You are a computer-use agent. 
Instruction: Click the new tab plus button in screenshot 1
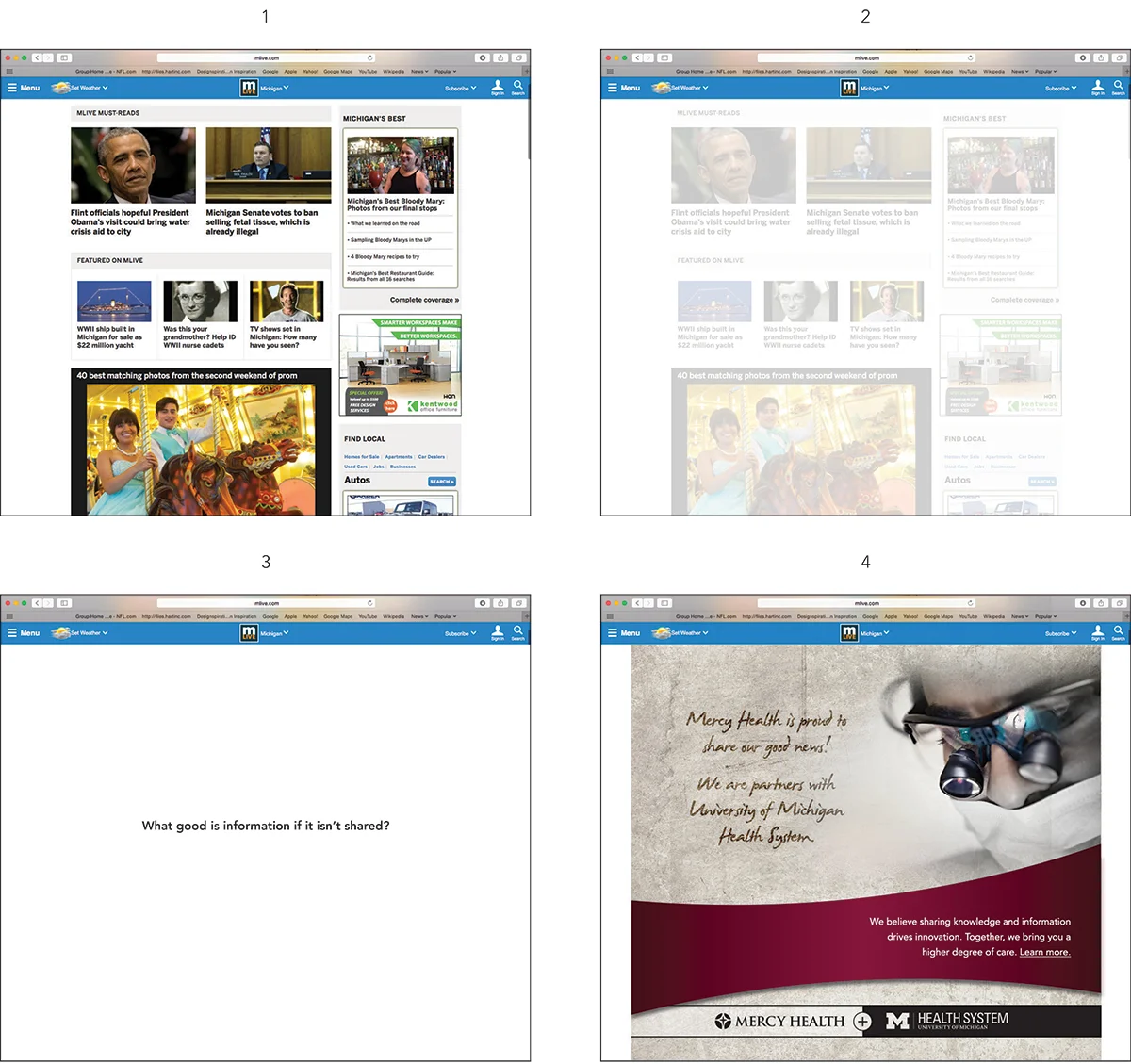tap(527, 72)
